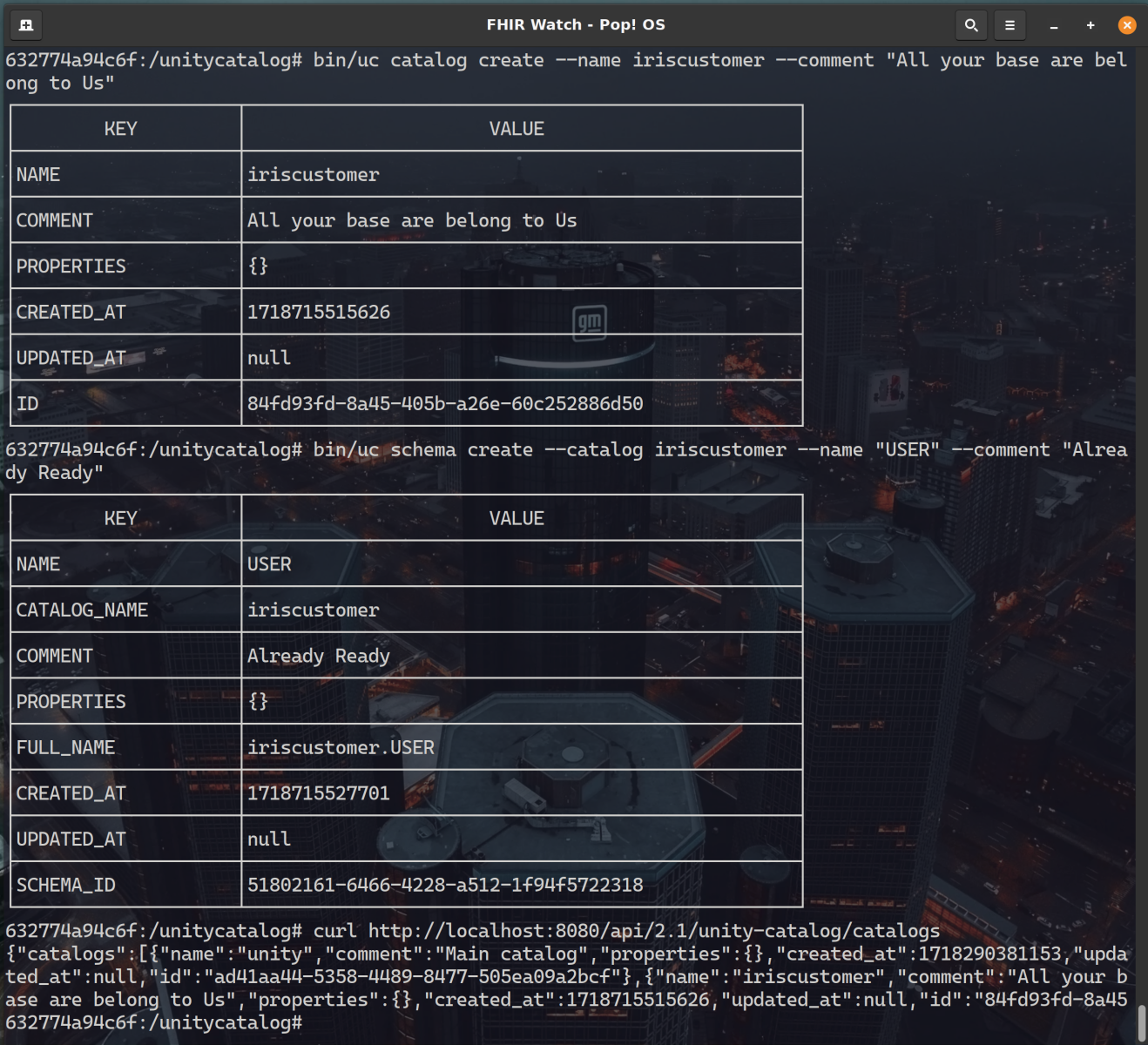The width and height of the screenshot is (1148, 1045).
Task: Click the SCHEMA_ID value starting with 51802161
Action: tap(445, 885)
